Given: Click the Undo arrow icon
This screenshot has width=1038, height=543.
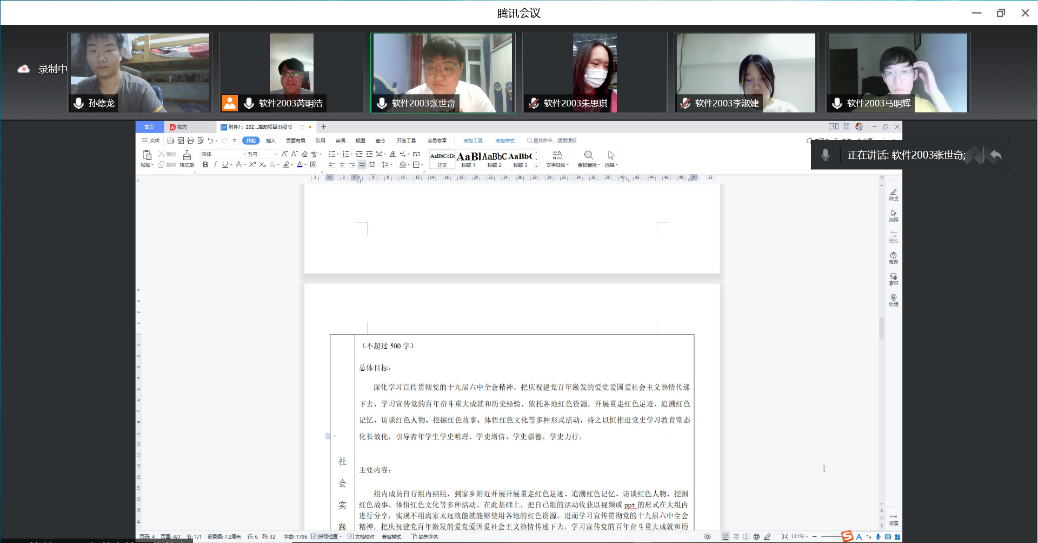Looking at the screenshot, I should click(x=210, y=141).
